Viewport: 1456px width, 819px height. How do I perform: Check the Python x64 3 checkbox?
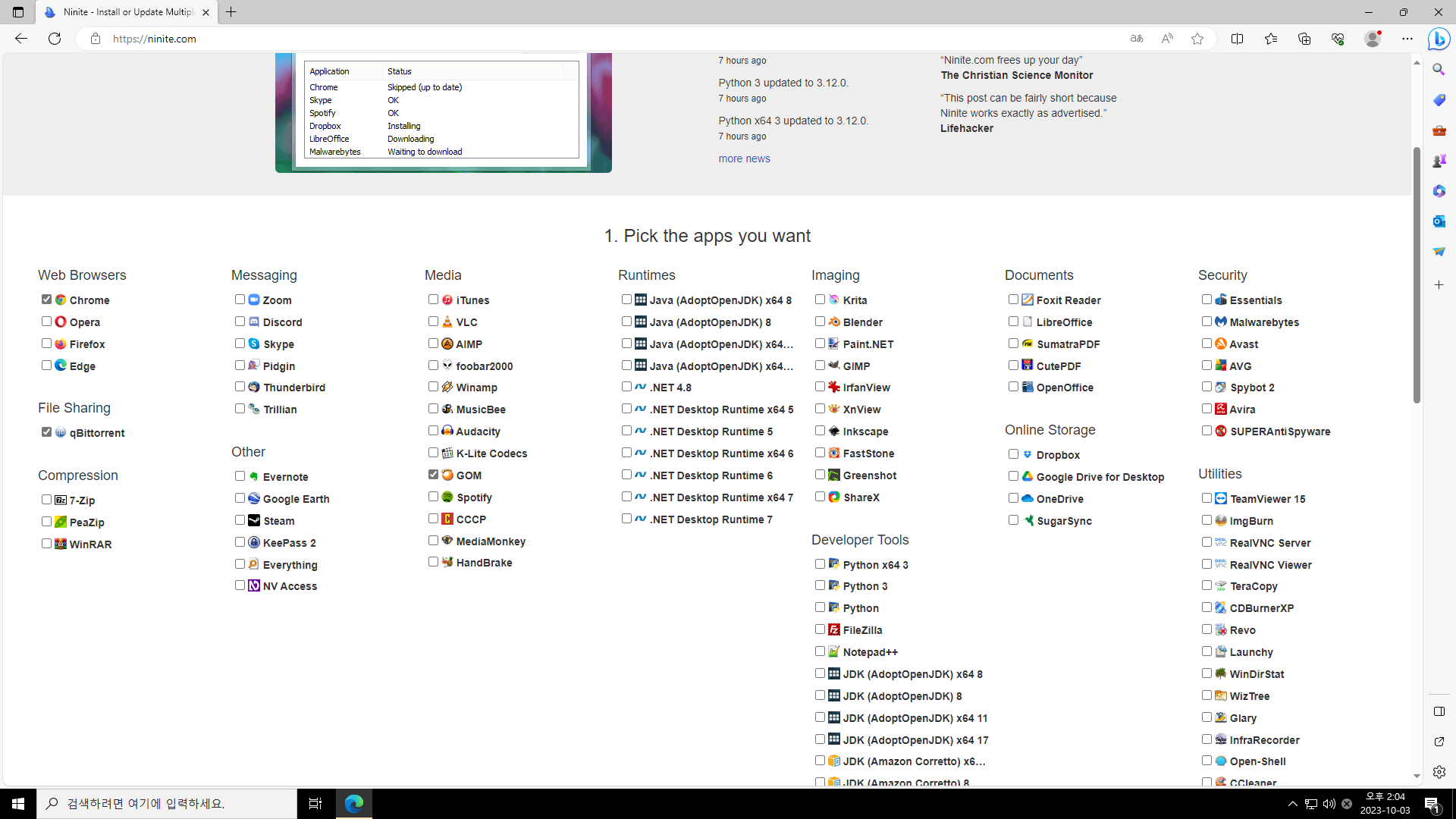coord(821,564)
